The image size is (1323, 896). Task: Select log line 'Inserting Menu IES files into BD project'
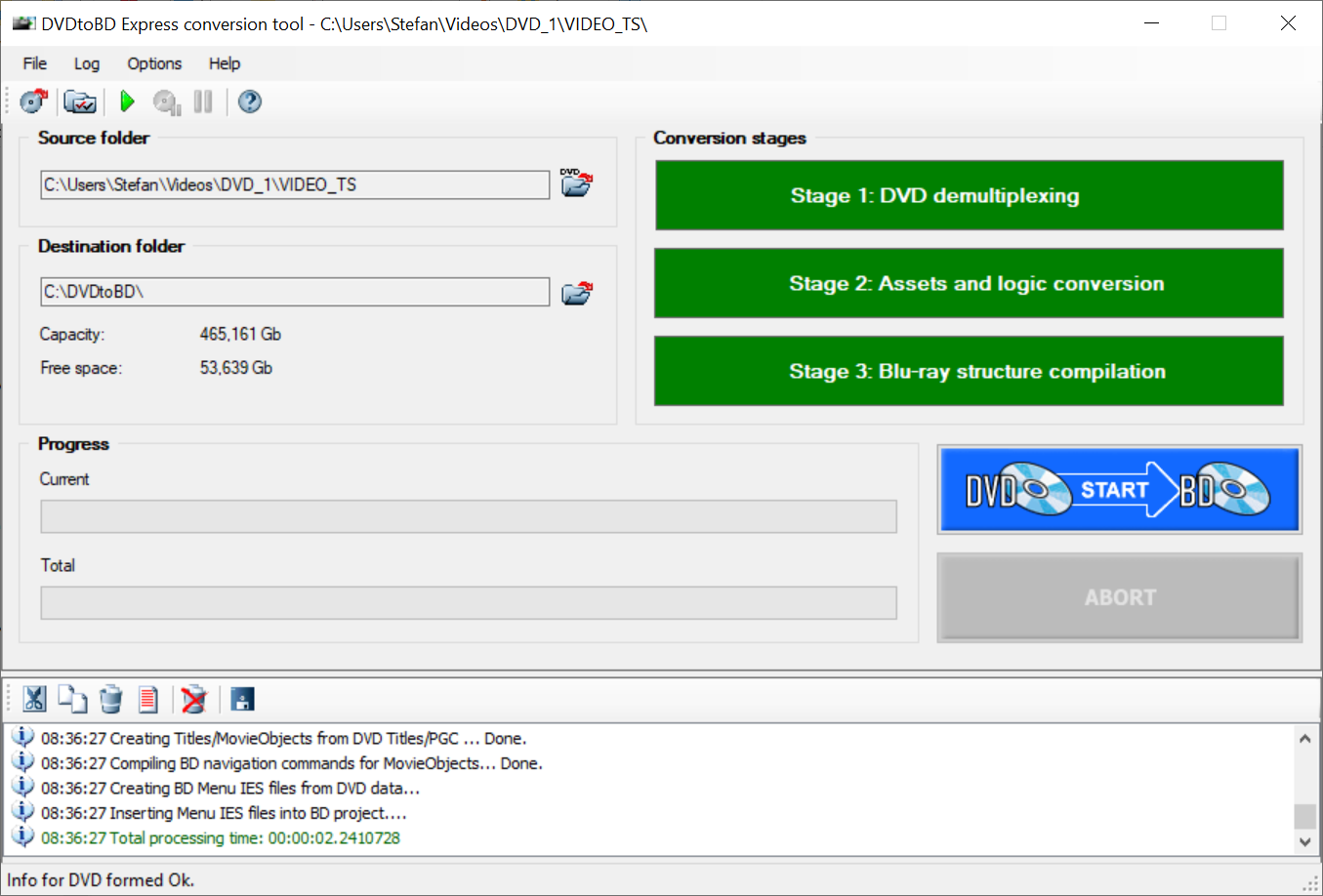pos(224,813)
